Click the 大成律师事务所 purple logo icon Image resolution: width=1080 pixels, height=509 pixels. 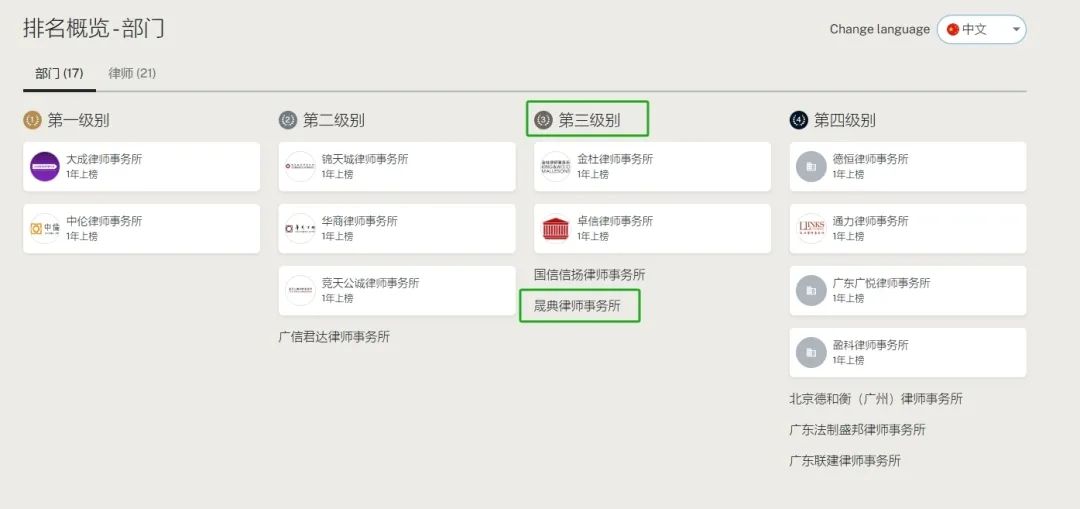(x=45, y=166)
